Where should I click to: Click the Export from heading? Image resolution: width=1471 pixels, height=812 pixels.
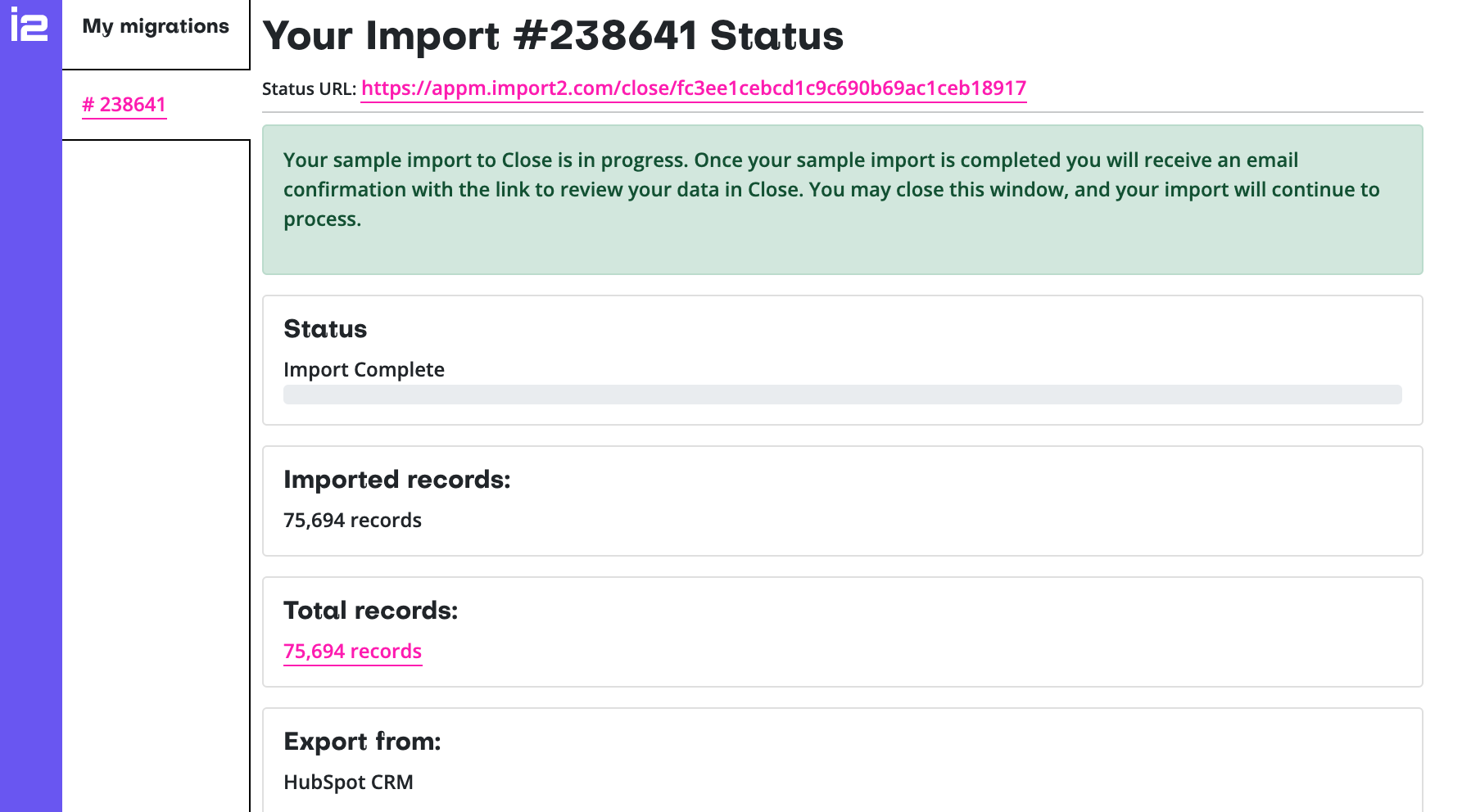pos(362,742)
